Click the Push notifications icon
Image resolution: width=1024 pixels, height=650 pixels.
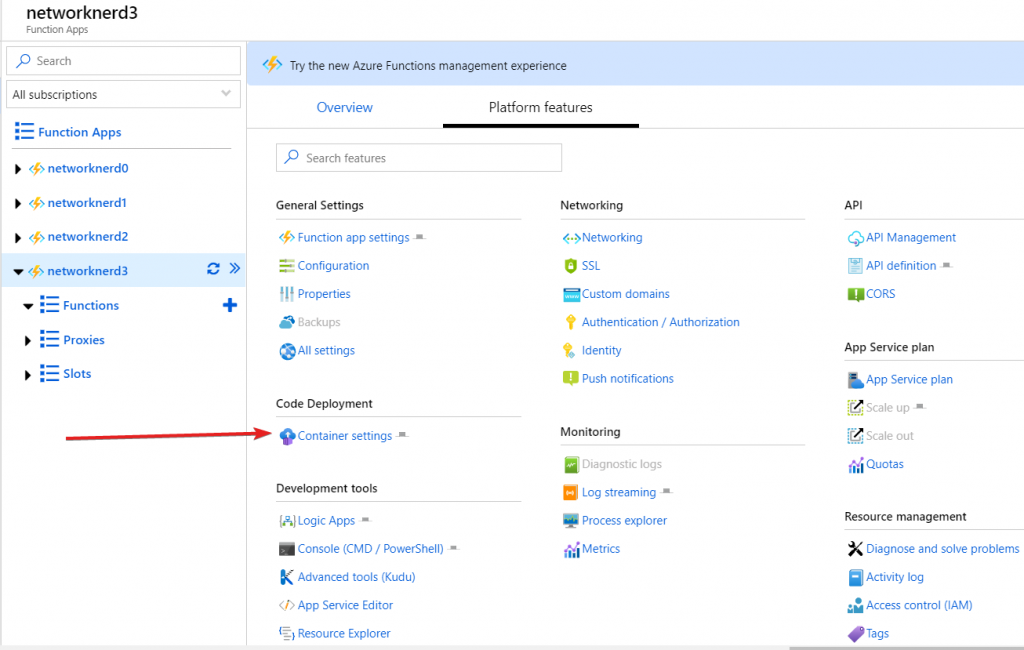[x=571, y=378]
